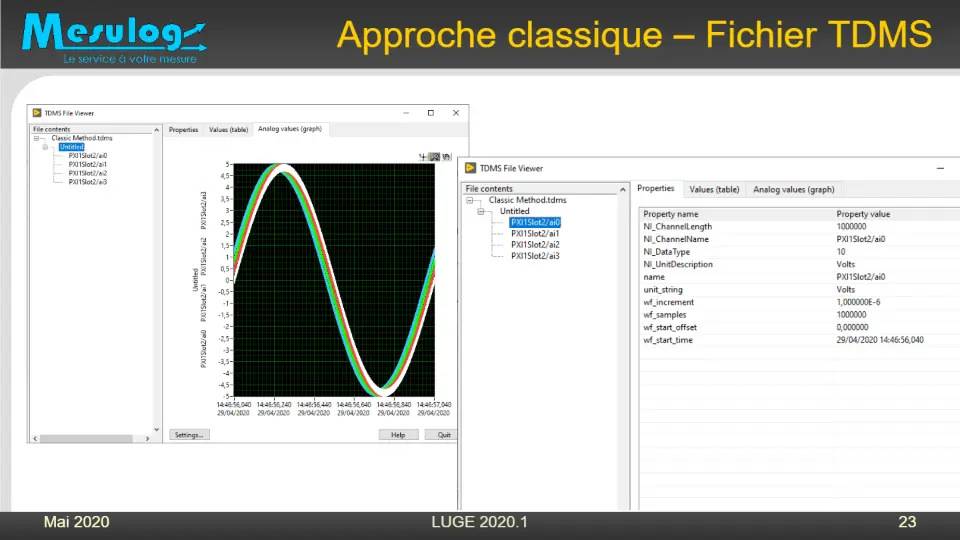The height and width of the screenshot is (540, 960).
Task: Select Classic Method.tdms in back window tree
Action: 82,138
